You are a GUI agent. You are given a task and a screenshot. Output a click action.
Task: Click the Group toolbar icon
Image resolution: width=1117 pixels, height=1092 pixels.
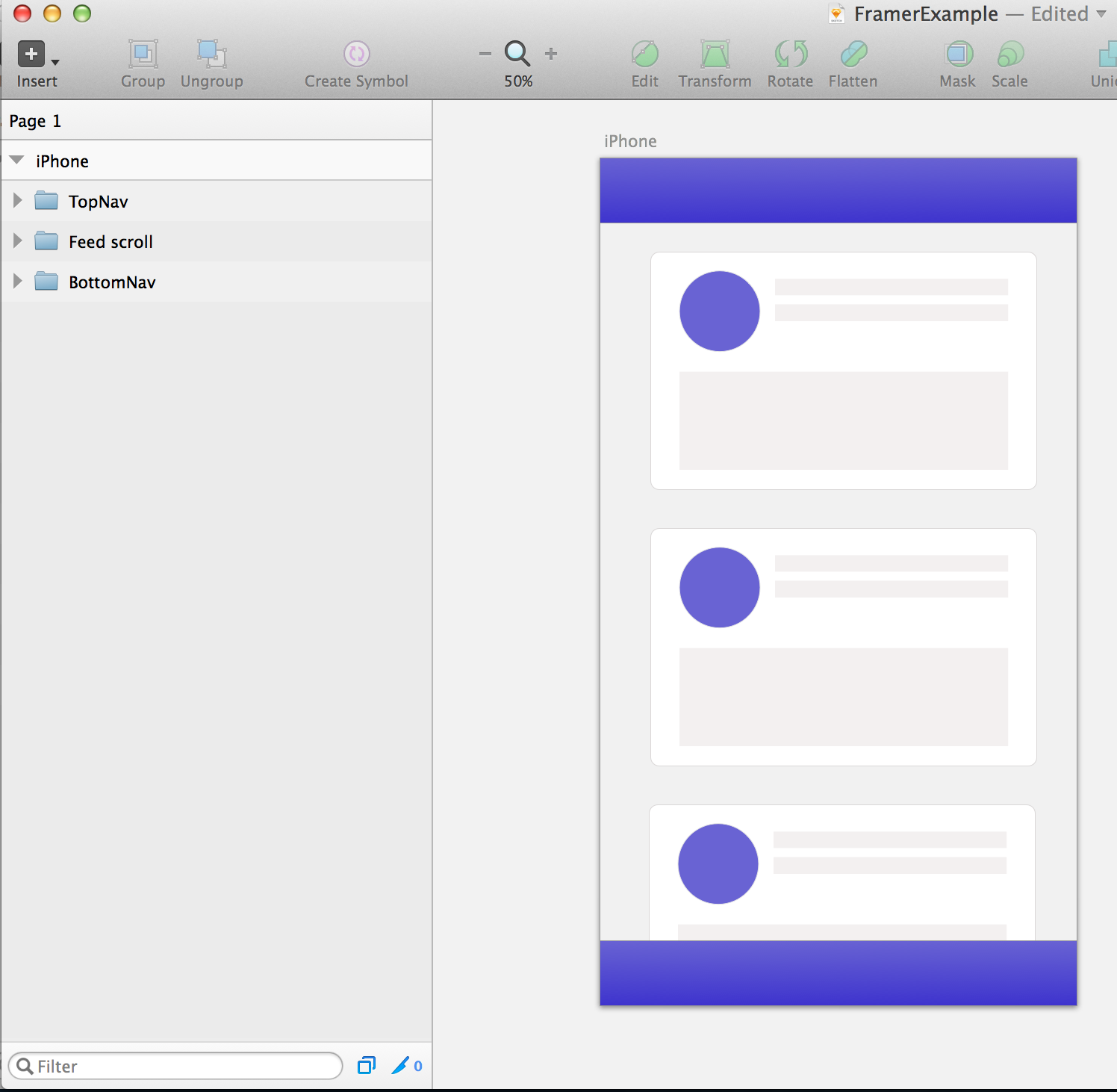[143, 54]
